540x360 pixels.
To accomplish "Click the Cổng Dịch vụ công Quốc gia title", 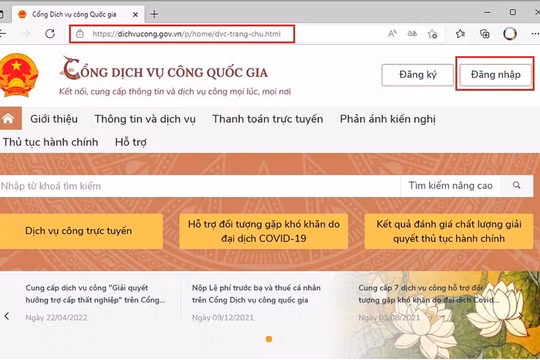I will pyautogui.click(x=165, y=70).
